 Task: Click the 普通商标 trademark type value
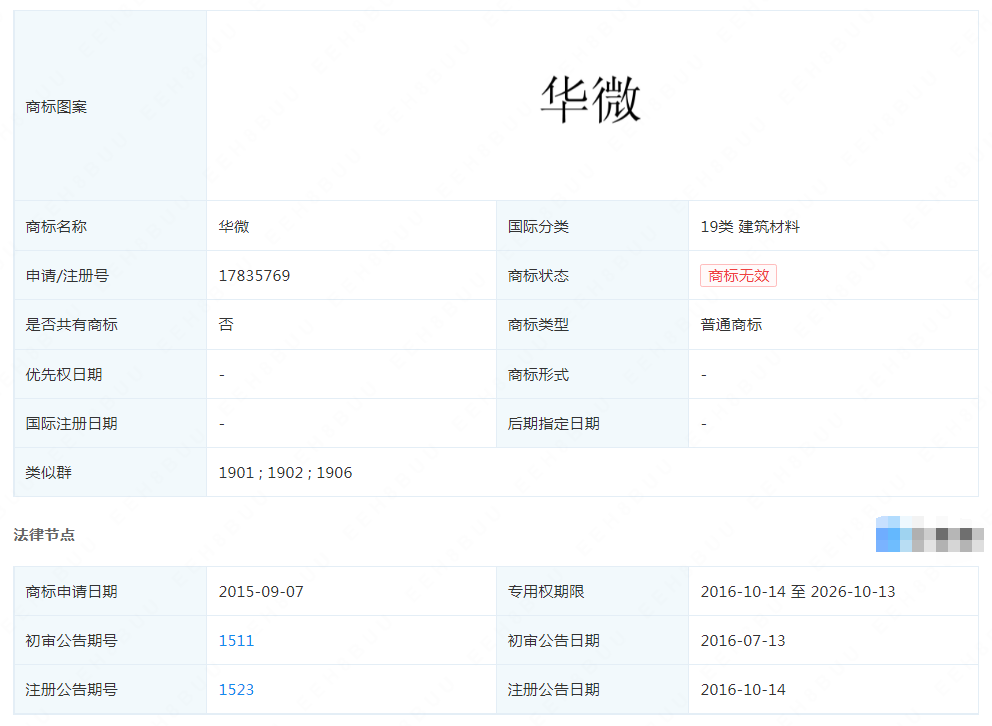pos(731,324)
